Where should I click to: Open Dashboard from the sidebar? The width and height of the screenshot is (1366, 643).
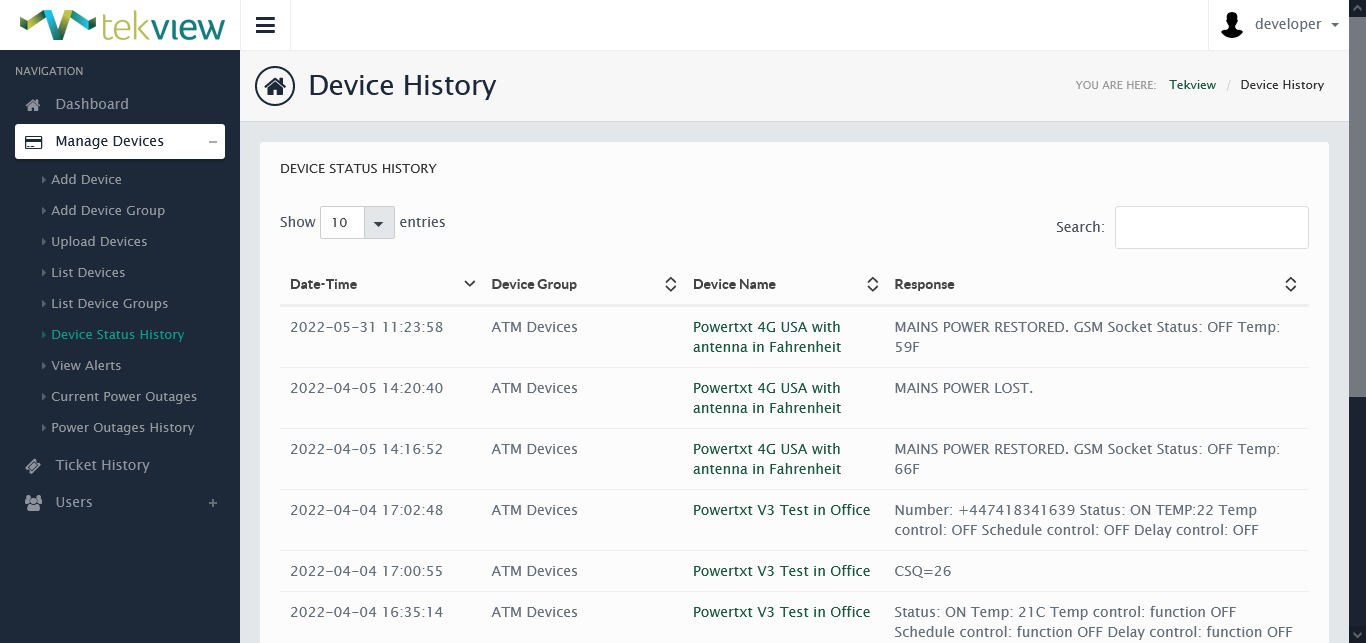[92, 104]
